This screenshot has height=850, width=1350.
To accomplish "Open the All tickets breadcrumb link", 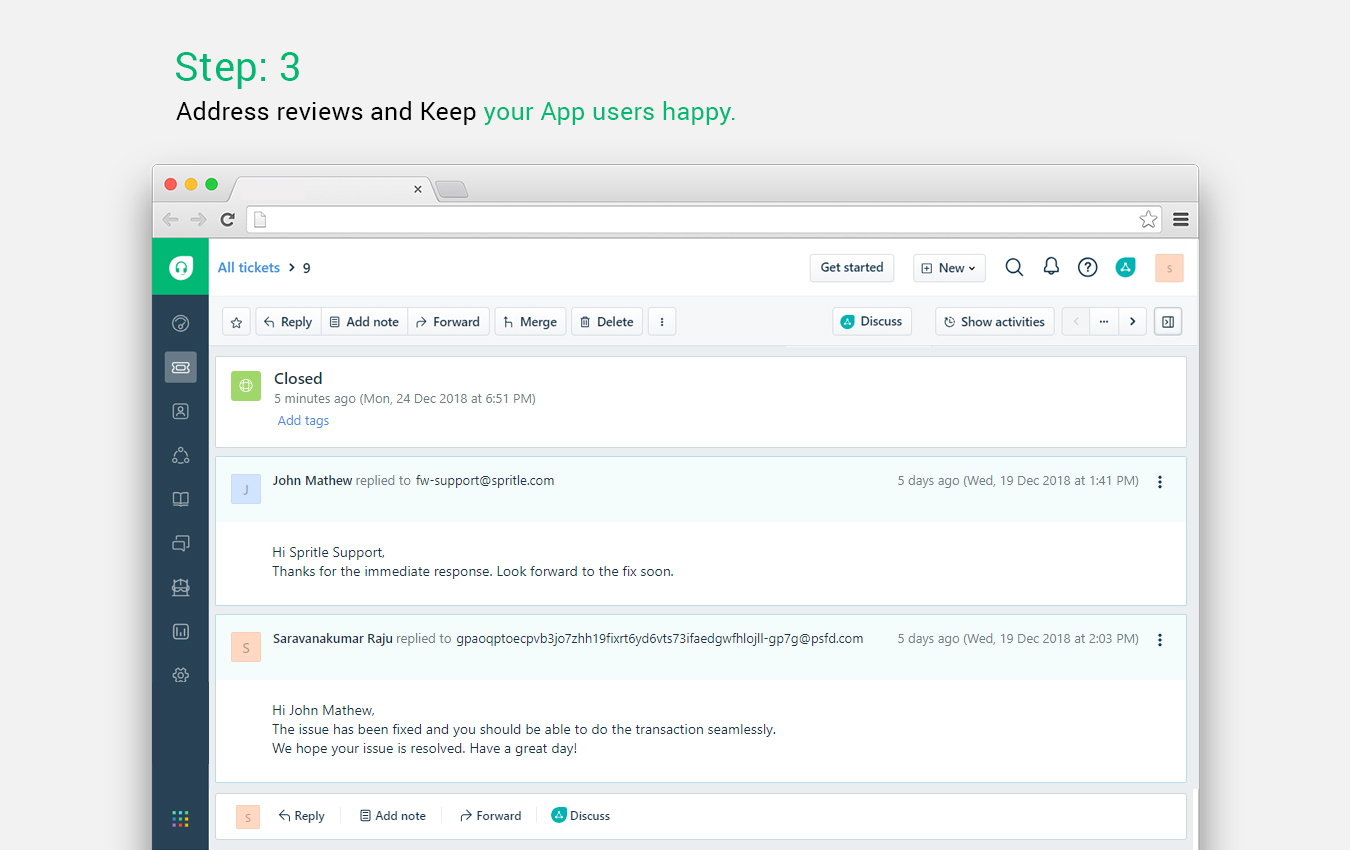I will tap(249, 267).
